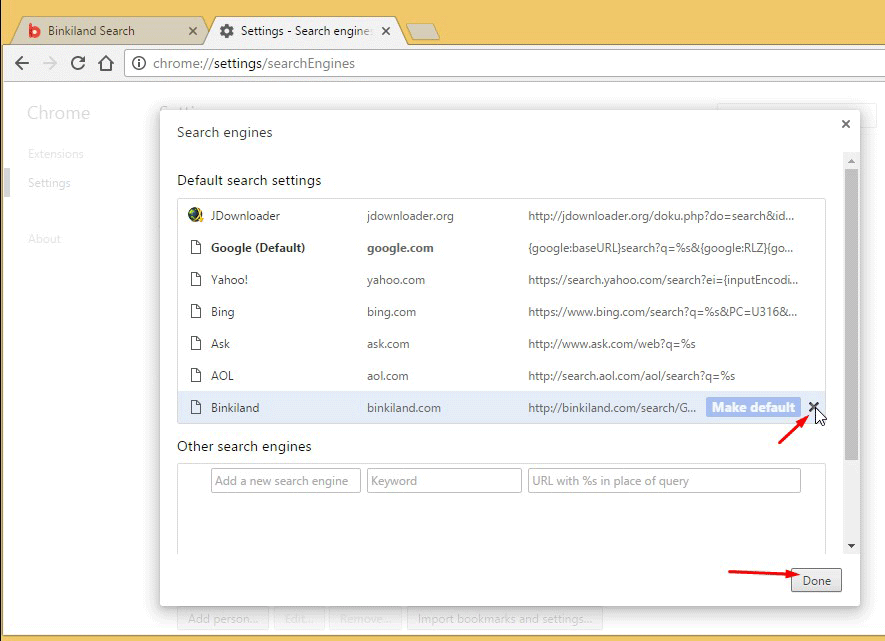Screen dimensions: 885x641
Task: Select the Binkiland row name
Action: (x=235, y=408)
